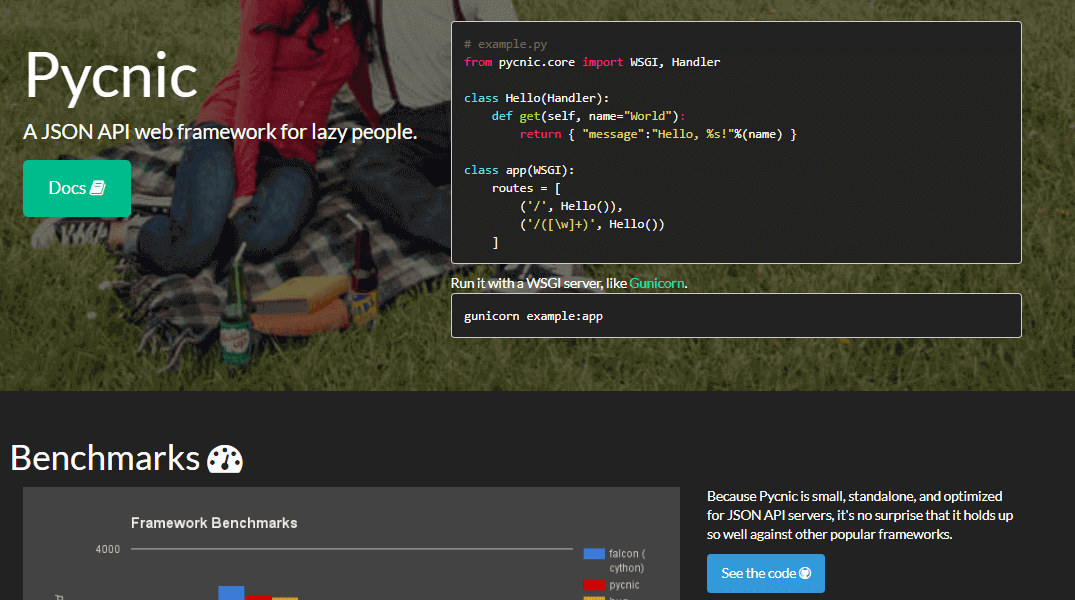This screenshot has height=600, width=1075.
Task: Click the JSON API web framework tagline
Action: coord(220,131)
